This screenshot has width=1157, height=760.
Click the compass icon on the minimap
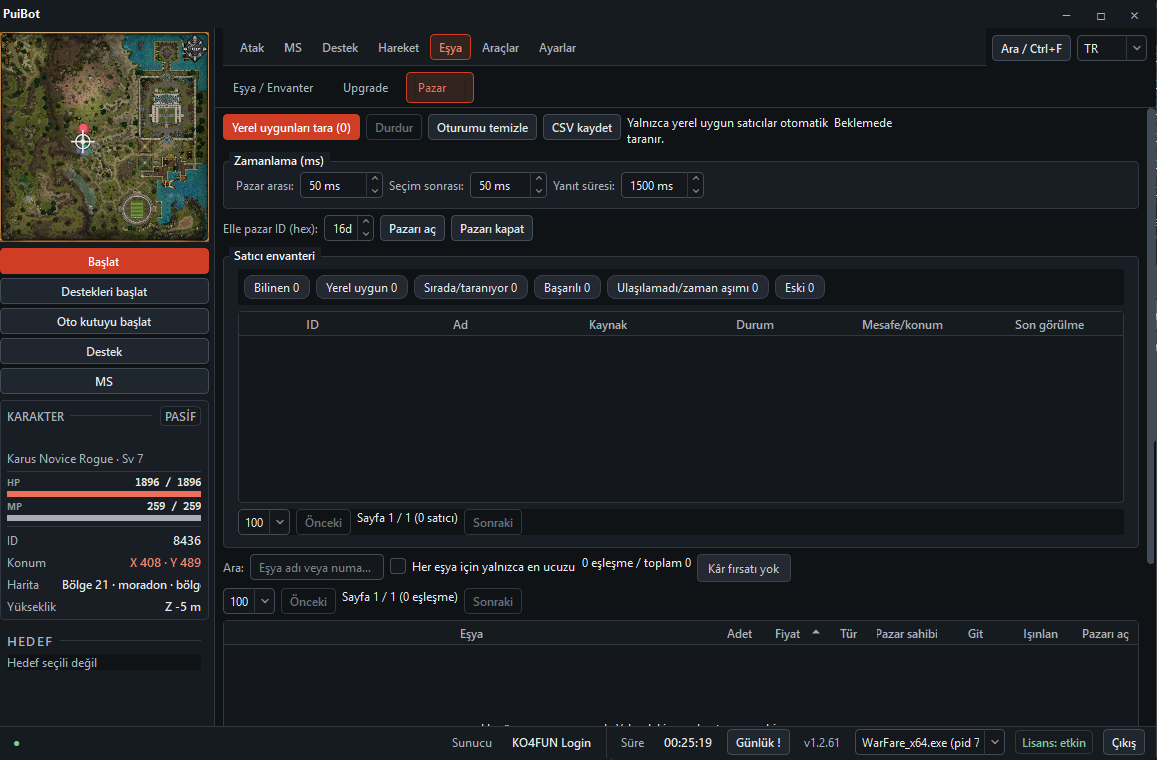(x=195, y=48)
